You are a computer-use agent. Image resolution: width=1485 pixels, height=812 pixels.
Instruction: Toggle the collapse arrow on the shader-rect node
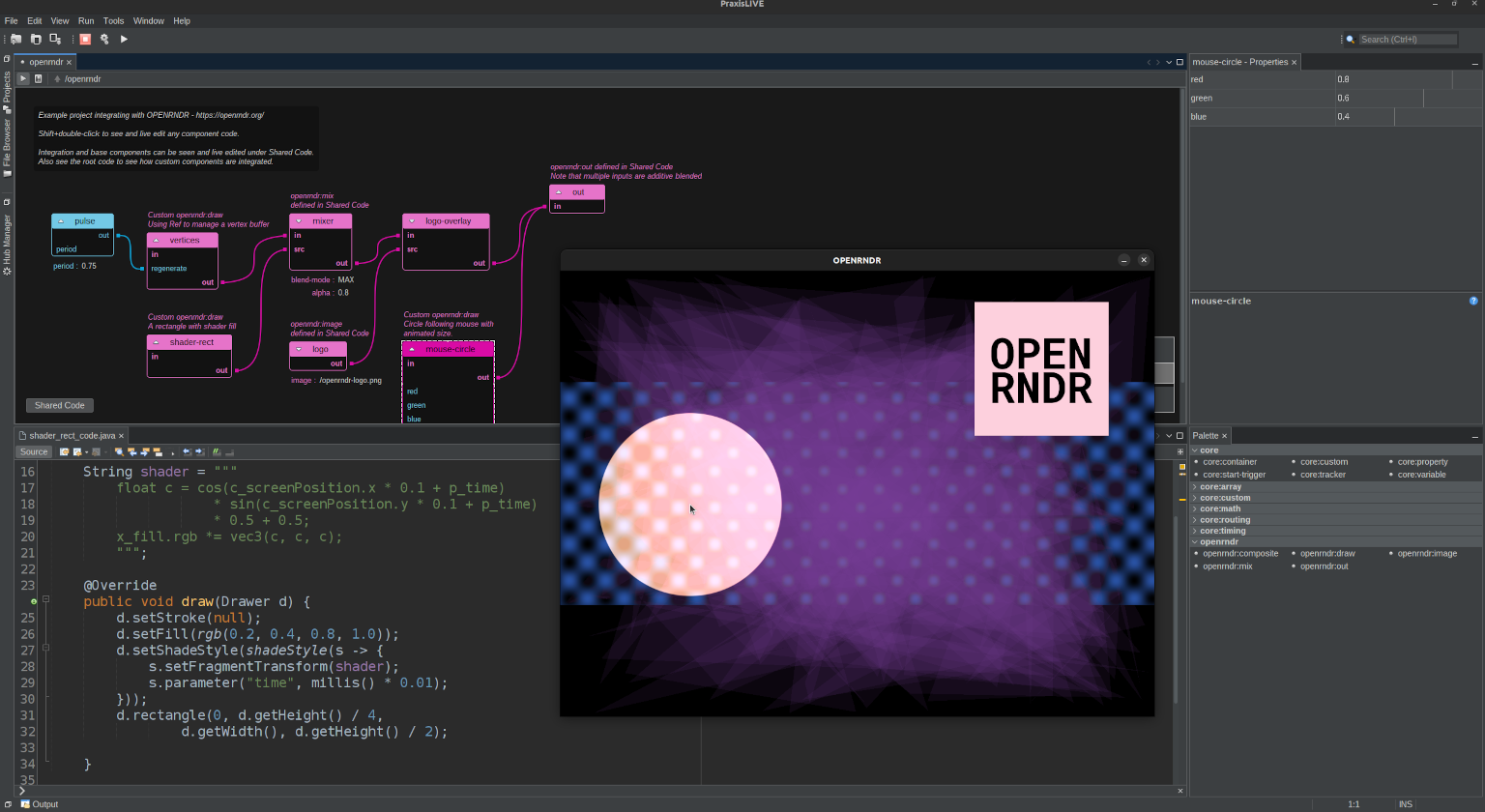coord(156,342)
